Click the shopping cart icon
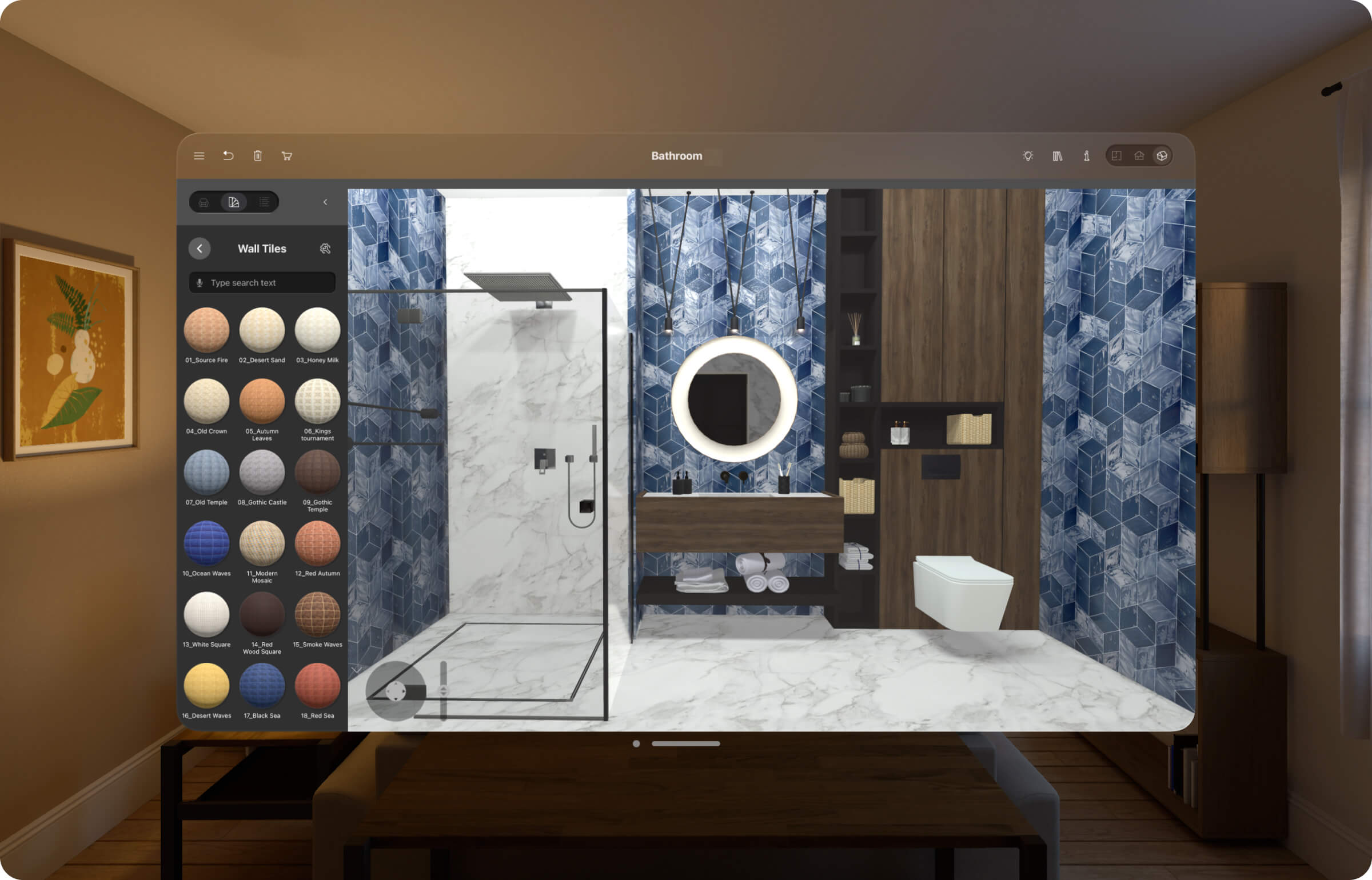 [290, 155]
